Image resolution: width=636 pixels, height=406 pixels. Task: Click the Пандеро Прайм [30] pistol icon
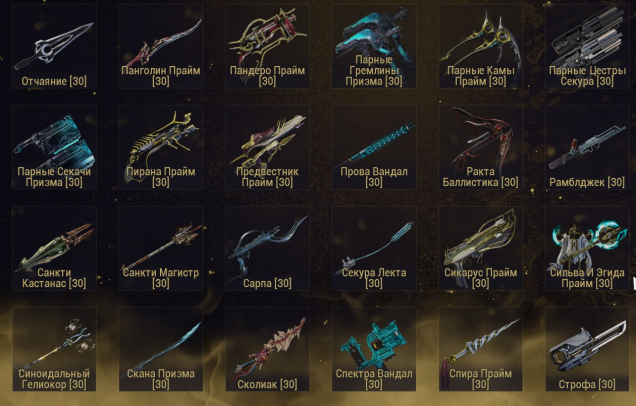(267, 47)
